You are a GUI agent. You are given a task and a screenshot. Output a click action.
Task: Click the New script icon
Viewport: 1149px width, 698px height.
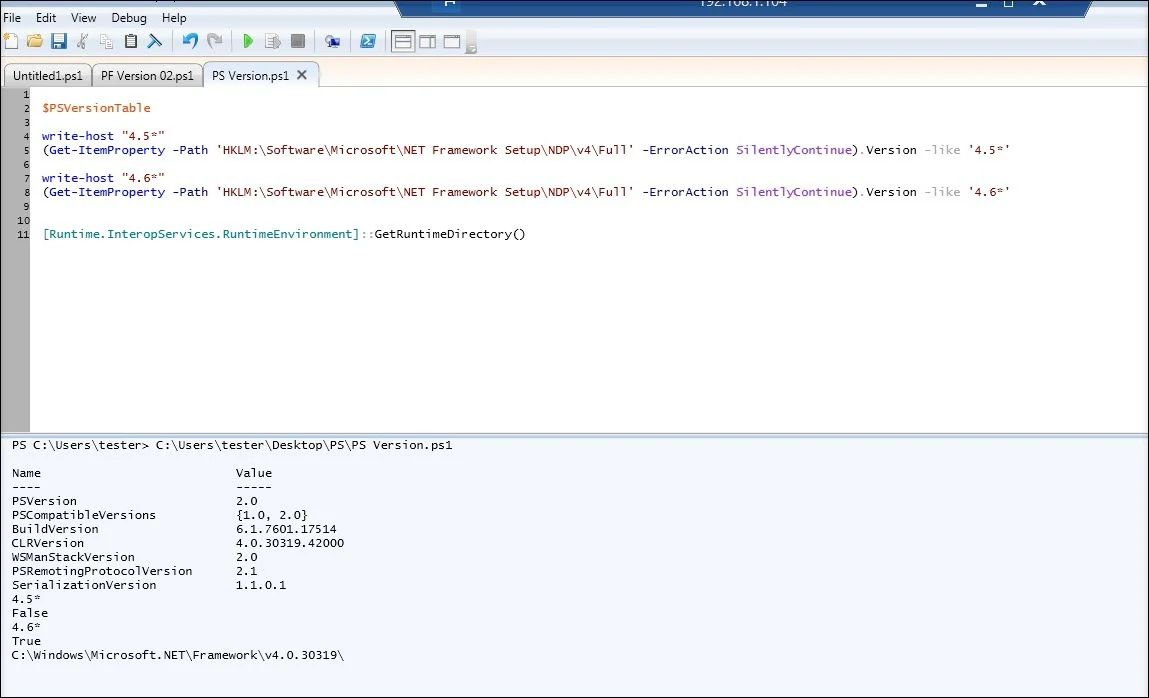pos(11,41)
